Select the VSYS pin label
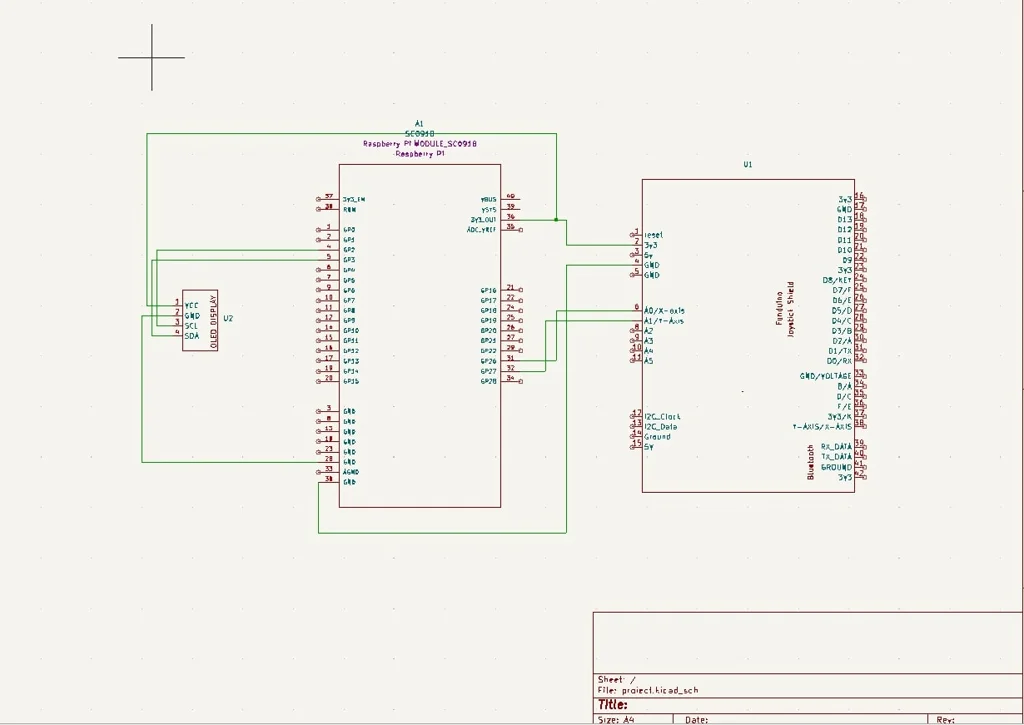This screenshot has width=1024, height=725. point(488,210)
